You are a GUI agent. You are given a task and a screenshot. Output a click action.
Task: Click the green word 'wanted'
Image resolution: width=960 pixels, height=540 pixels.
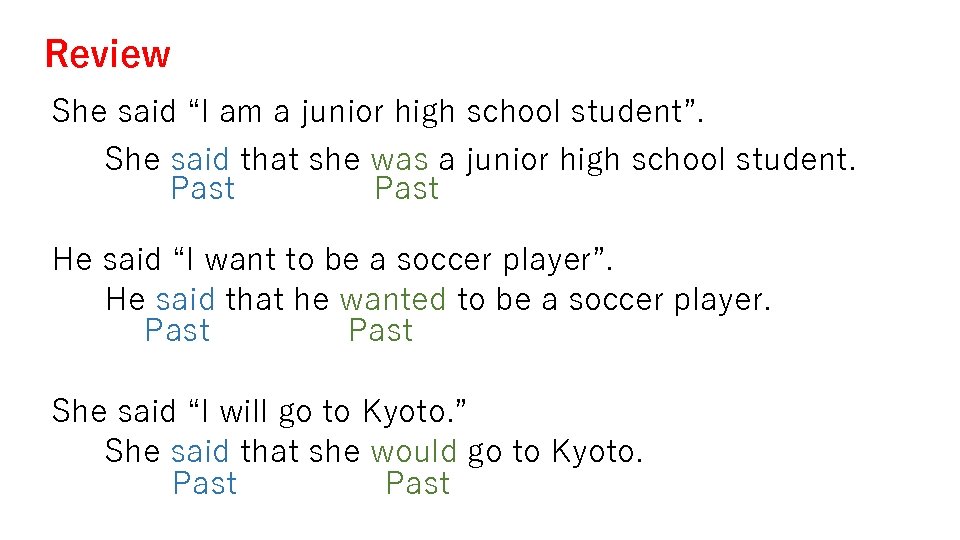393,300
